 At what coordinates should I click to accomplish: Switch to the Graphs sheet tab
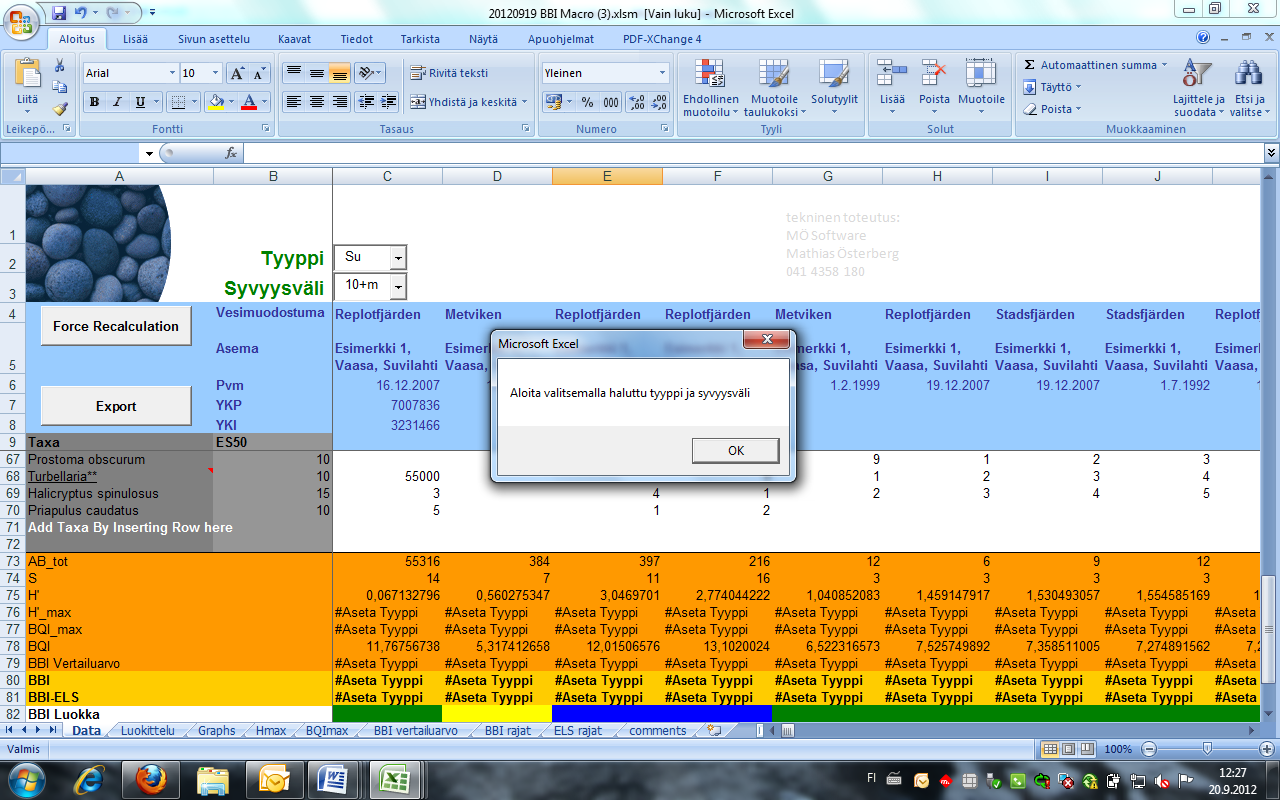pos(216,731)
